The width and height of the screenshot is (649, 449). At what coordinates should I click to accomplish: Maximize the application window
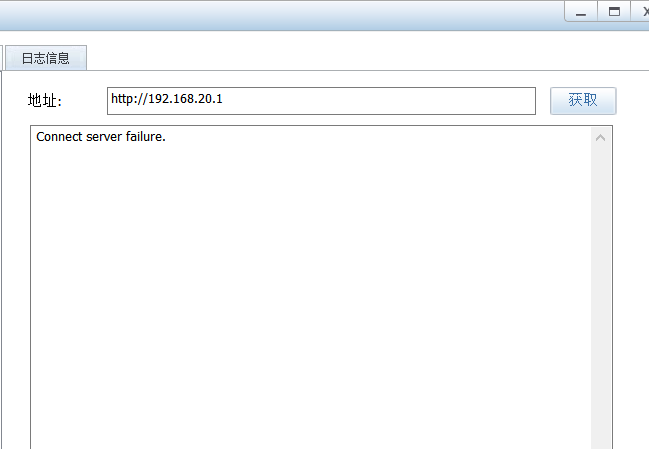[x=614, y=12]
